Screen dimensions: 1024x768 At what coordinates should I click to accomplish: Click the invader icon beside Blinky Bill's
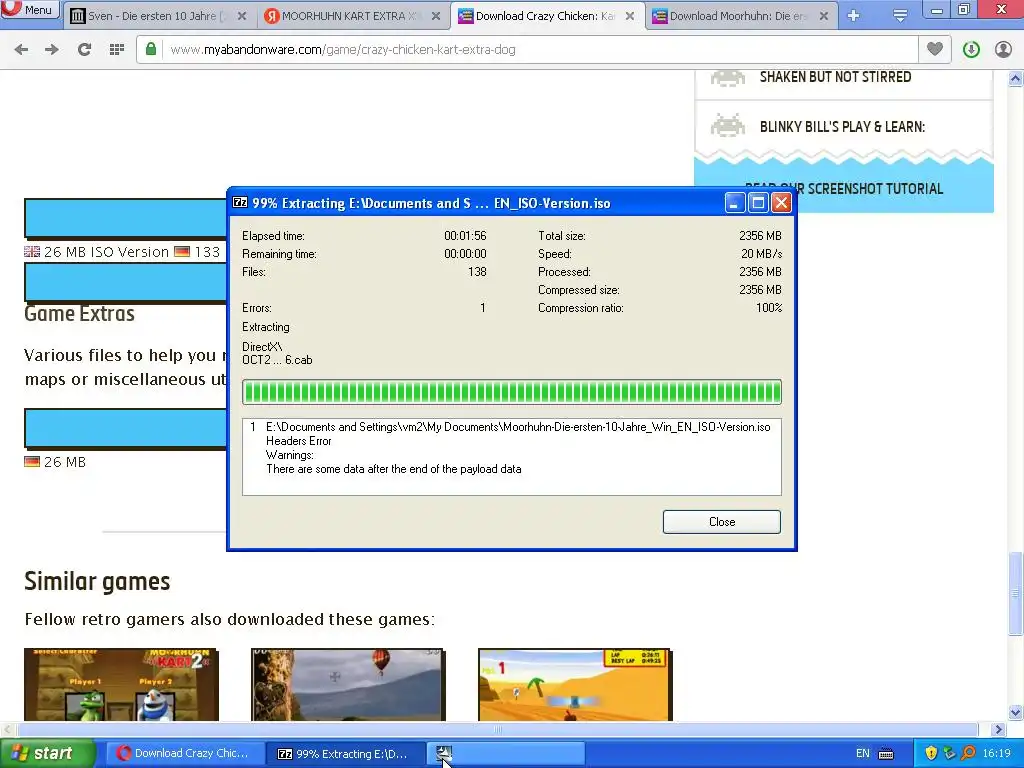pos(728,125)
